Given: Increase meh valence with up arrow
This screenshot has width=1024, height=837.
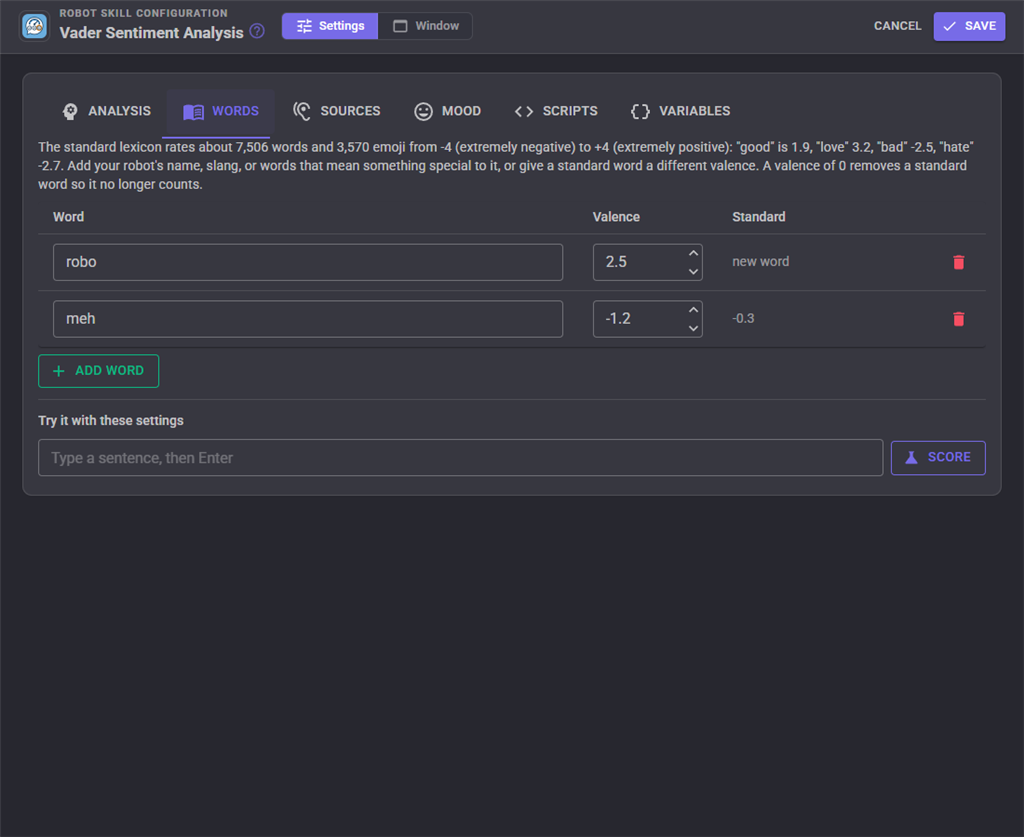Looking at the screenshot, I should coord(693,310).
